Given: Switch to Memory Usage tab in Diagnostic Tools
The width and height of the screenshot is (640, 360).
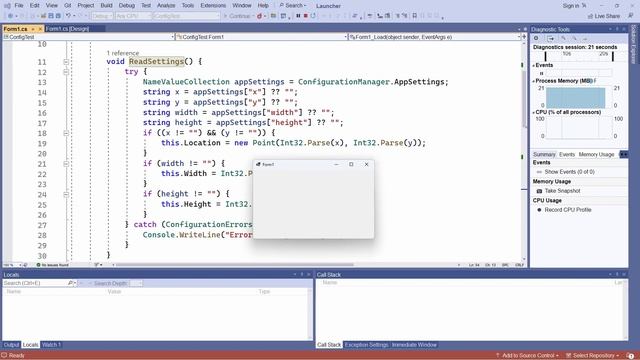Looking at the screenshot, I should (x=596, y=155).
